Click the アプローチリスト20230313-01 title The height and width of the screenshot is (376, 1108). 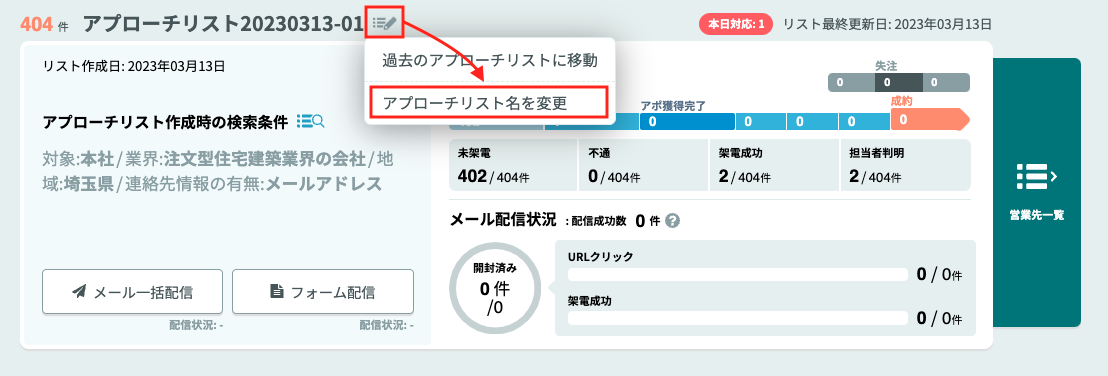point(223,24)
